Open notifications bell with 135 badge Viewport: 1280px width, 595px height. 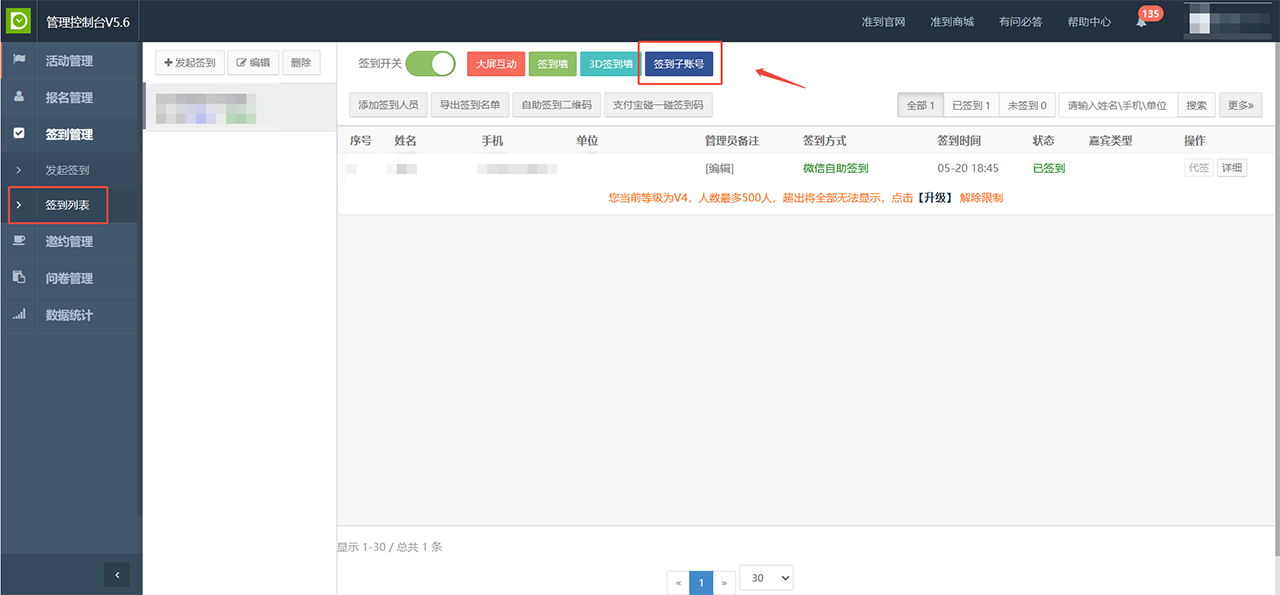click(1141, 21)
